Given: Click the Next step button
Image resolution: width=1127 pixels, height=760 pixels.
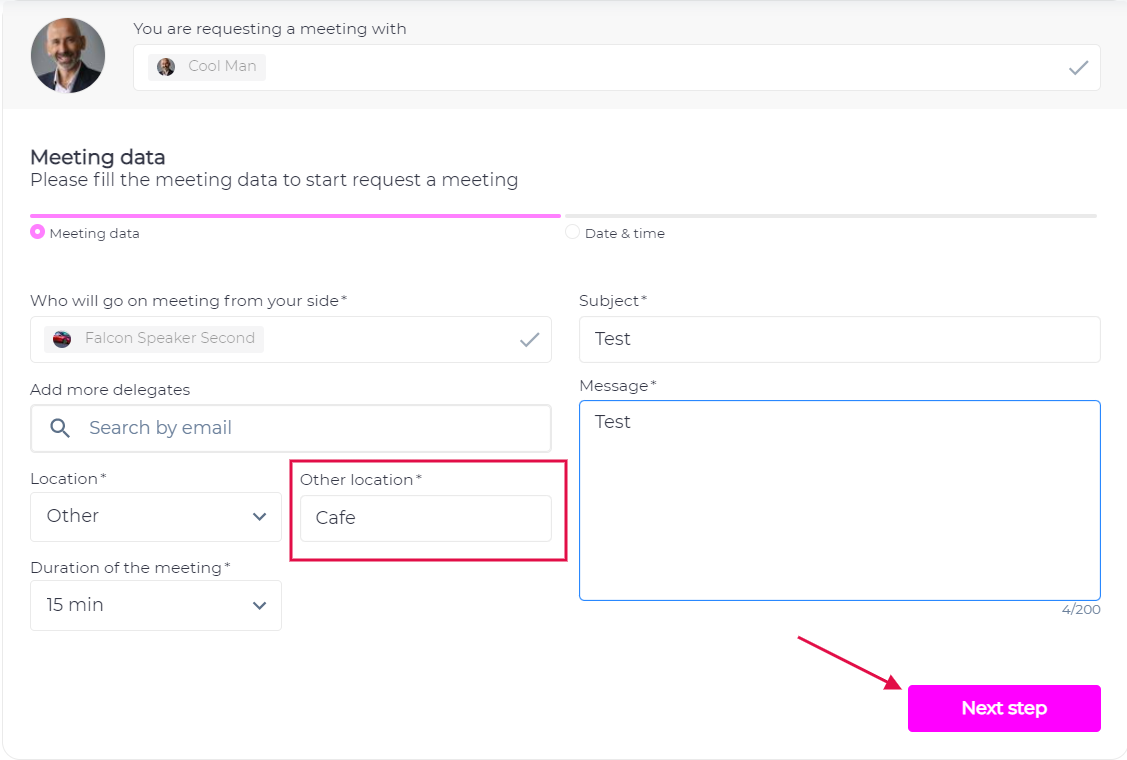Looking at the screenshot, I should [x=1004, y=708].
